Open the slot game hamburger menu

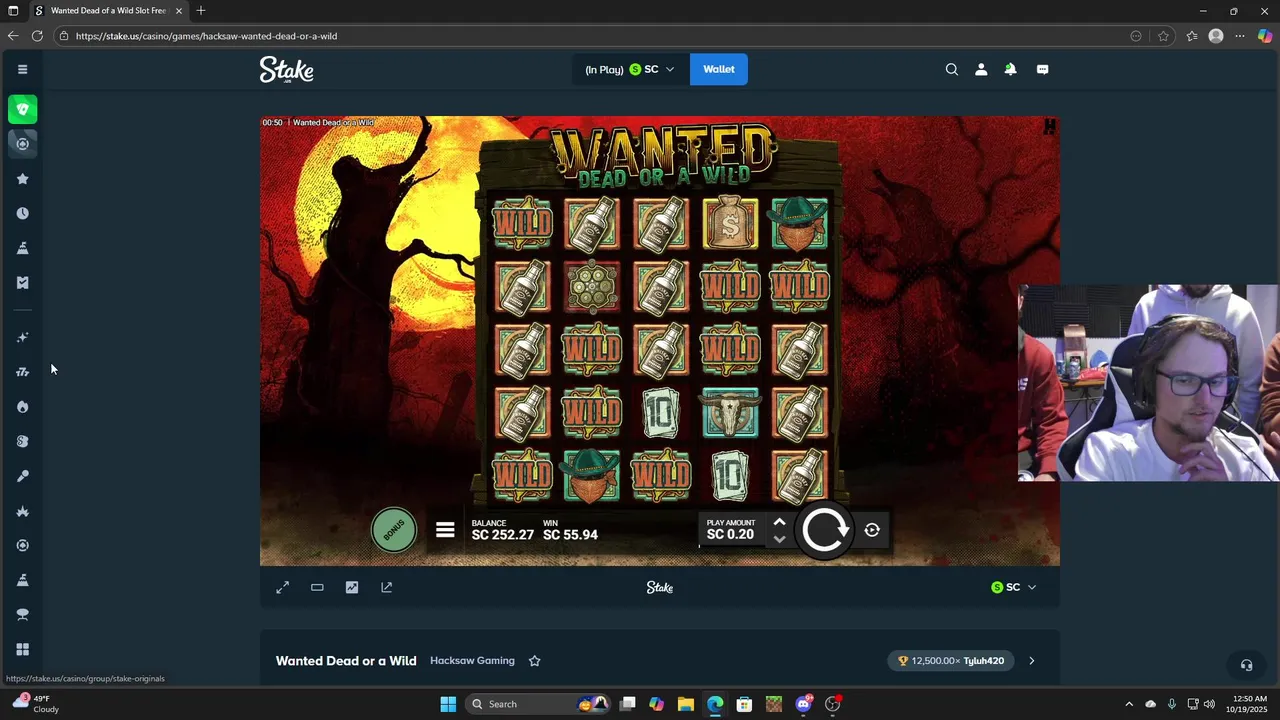(445, 530)
